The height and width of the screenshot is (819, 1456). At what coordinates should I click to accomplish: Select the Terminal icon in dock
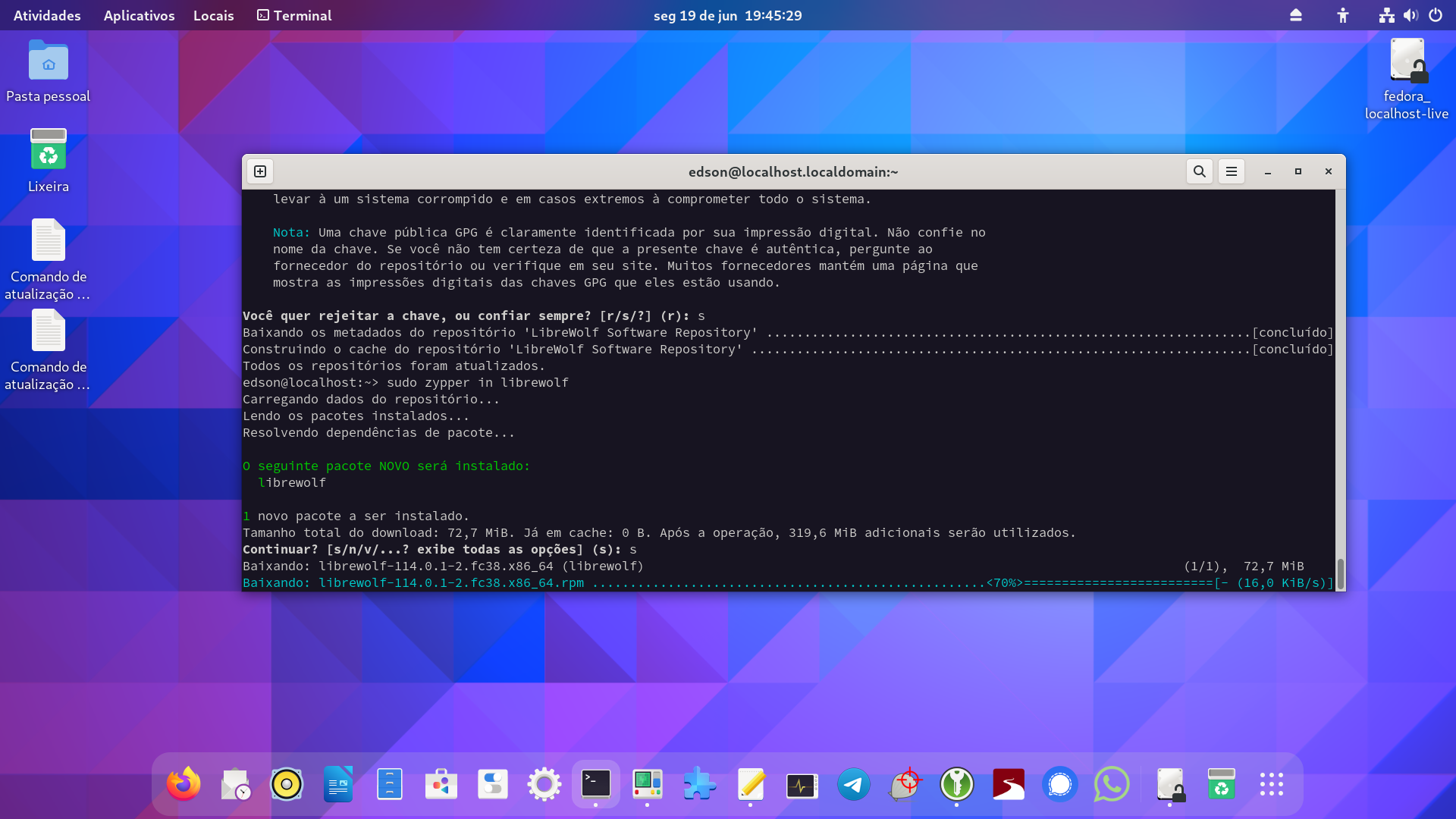pyautogui.click(x=596, y=784)
